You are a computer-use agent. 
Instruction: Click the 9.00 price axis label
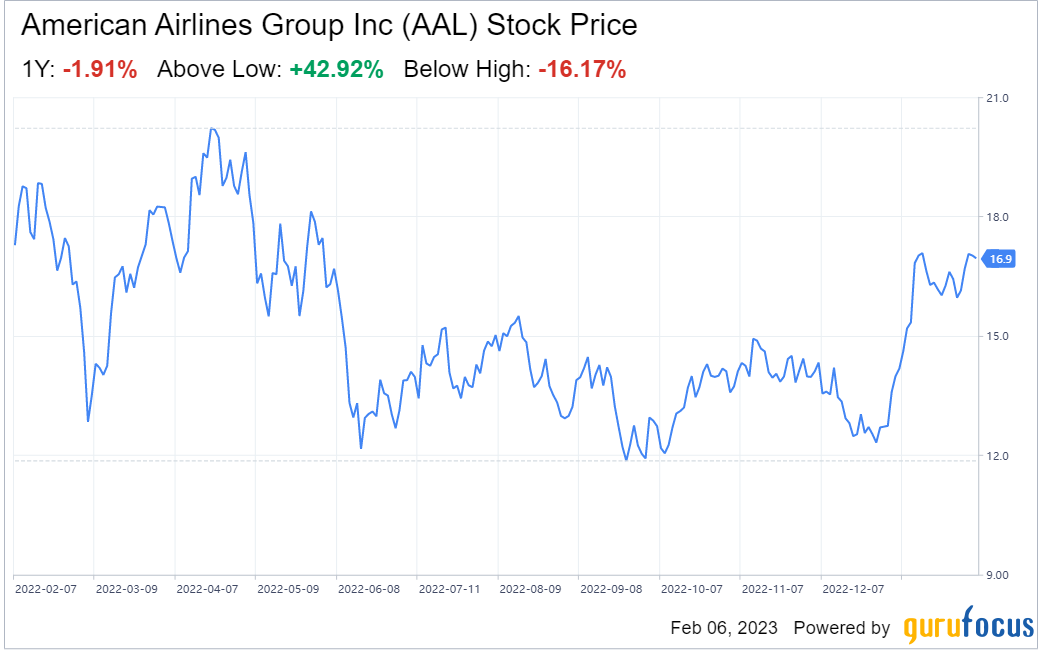click(x=998, y=575)
